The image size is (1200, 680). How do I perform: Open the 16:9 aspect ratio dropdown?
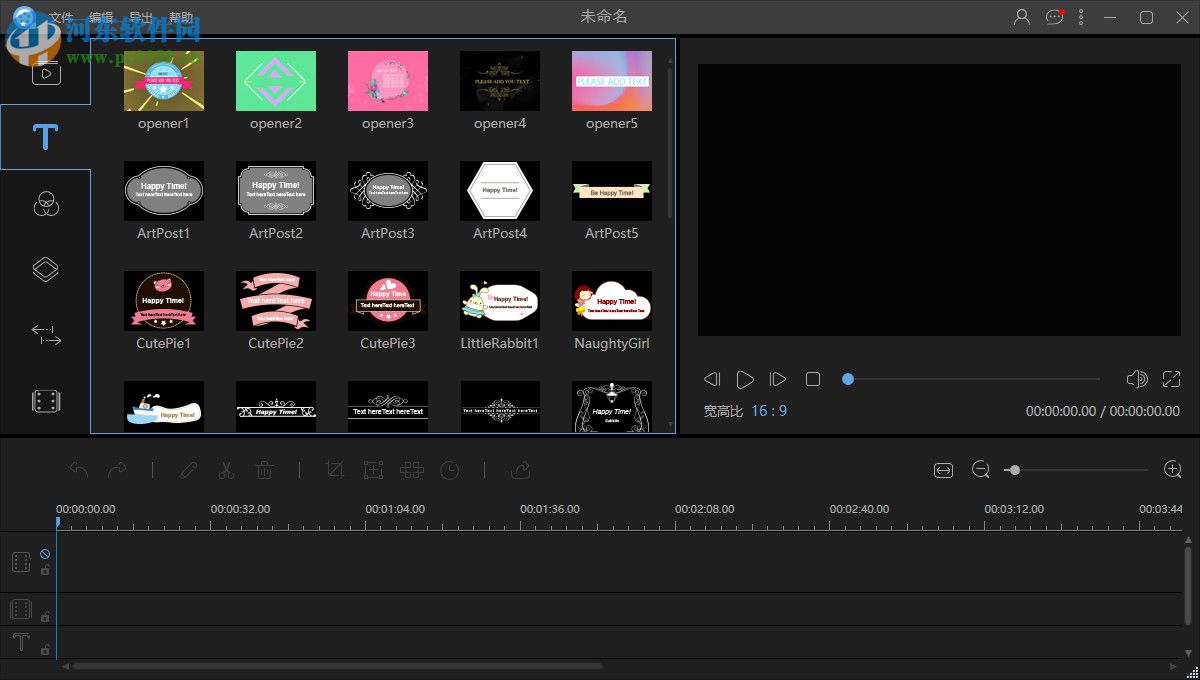(770, 410)
